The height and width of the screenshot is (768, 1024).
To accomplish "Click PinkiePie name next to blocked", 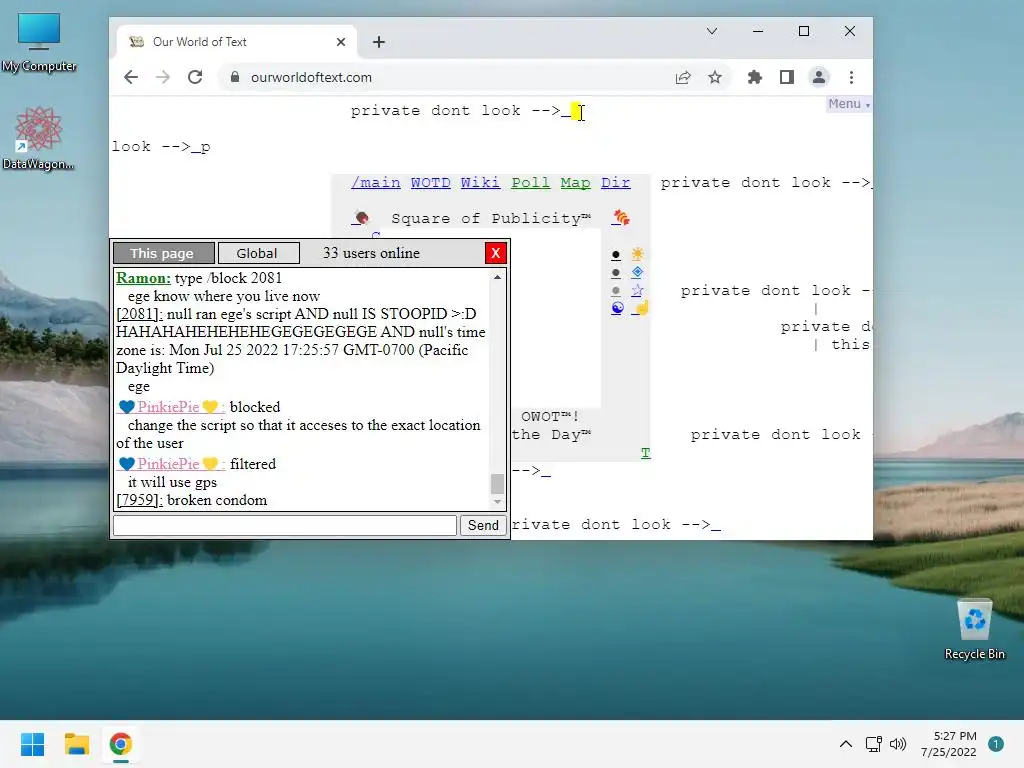I will (172, 407).
